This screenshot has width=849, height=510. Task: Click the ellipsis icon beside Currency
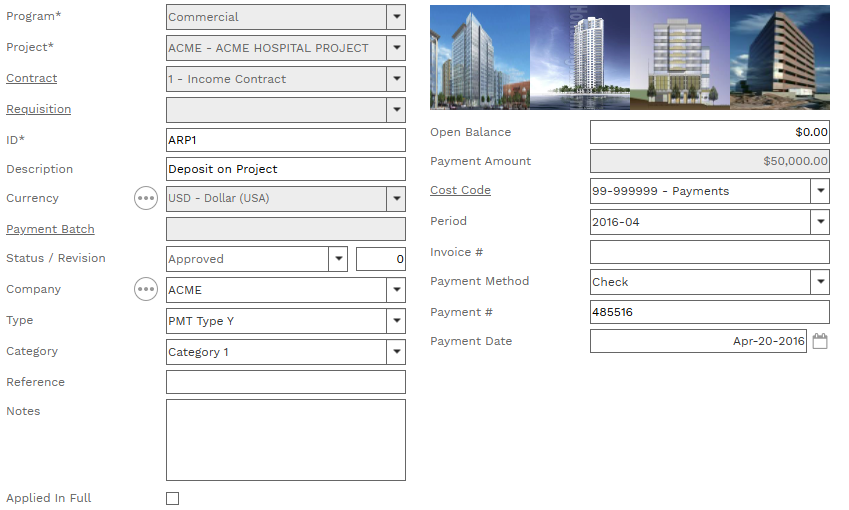tap(146, 198)
